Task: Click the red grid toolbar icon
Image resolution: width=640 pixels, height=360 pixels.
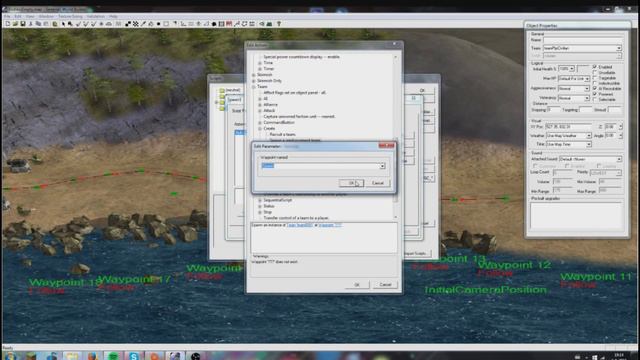Action: [229, 24]
